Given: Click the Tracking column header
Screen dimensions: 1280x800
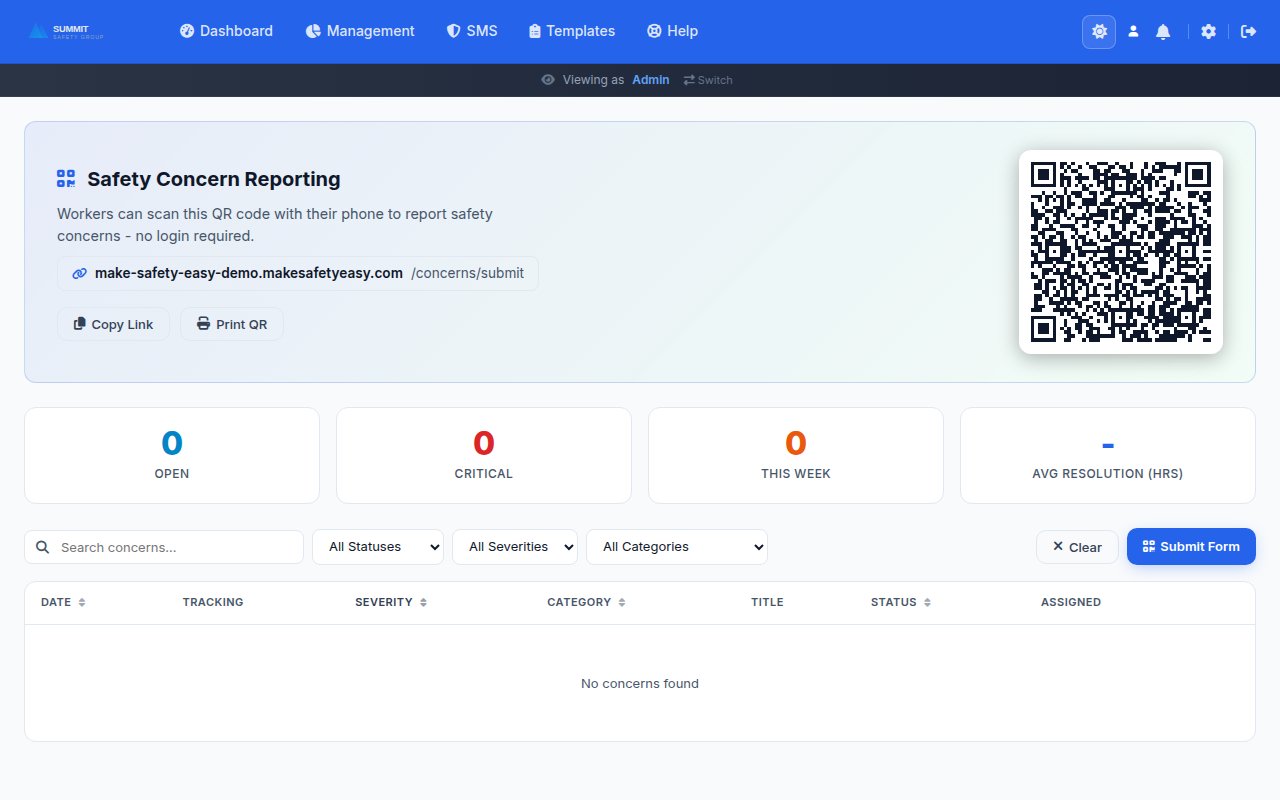Looking at the screenshot, I should coord(213,602).
